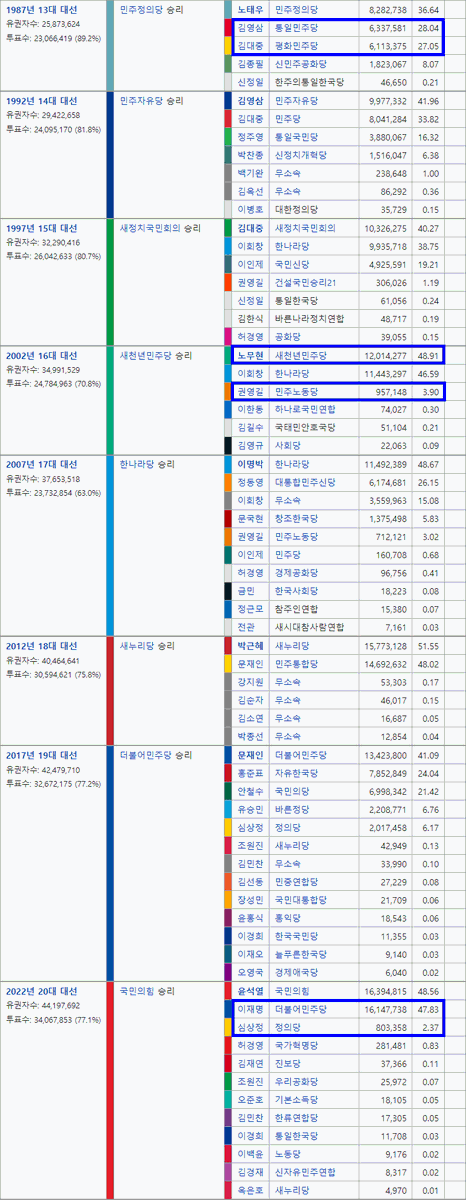Open the 바른정당 party link
Viewport: 466px width, 1200px height.
tap(291, 809)
